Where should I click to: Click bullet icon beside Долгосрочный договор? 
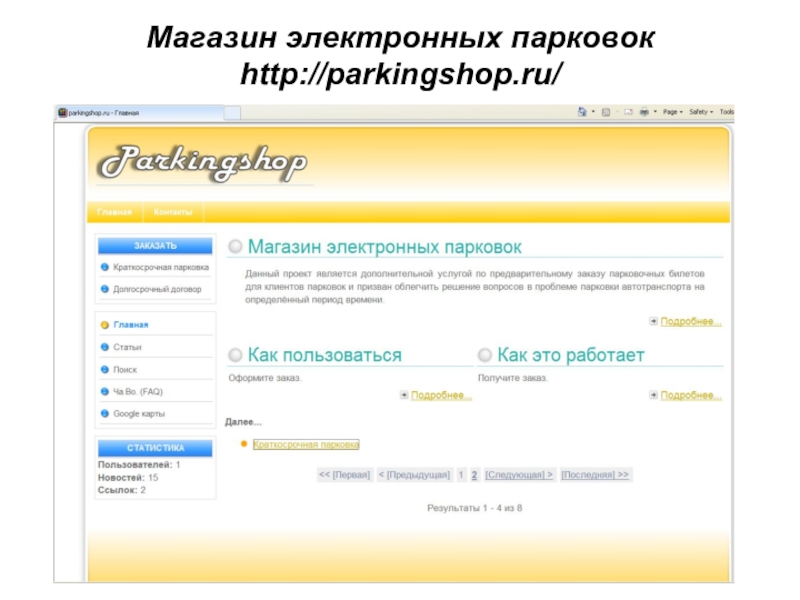[105, 289]
